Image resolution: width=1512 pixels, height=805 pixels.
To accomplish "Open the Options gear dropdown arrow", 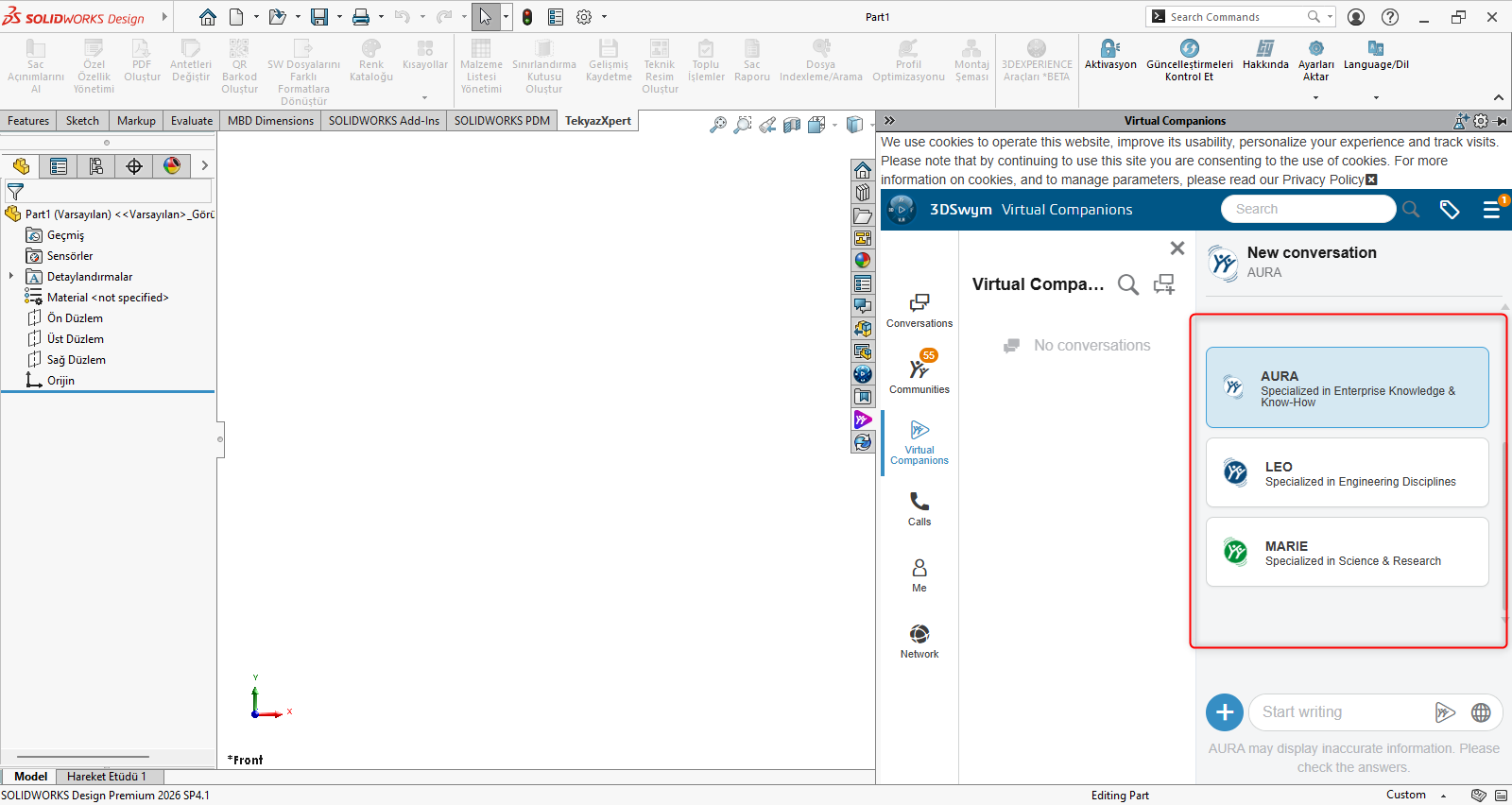I will [604, 17].
